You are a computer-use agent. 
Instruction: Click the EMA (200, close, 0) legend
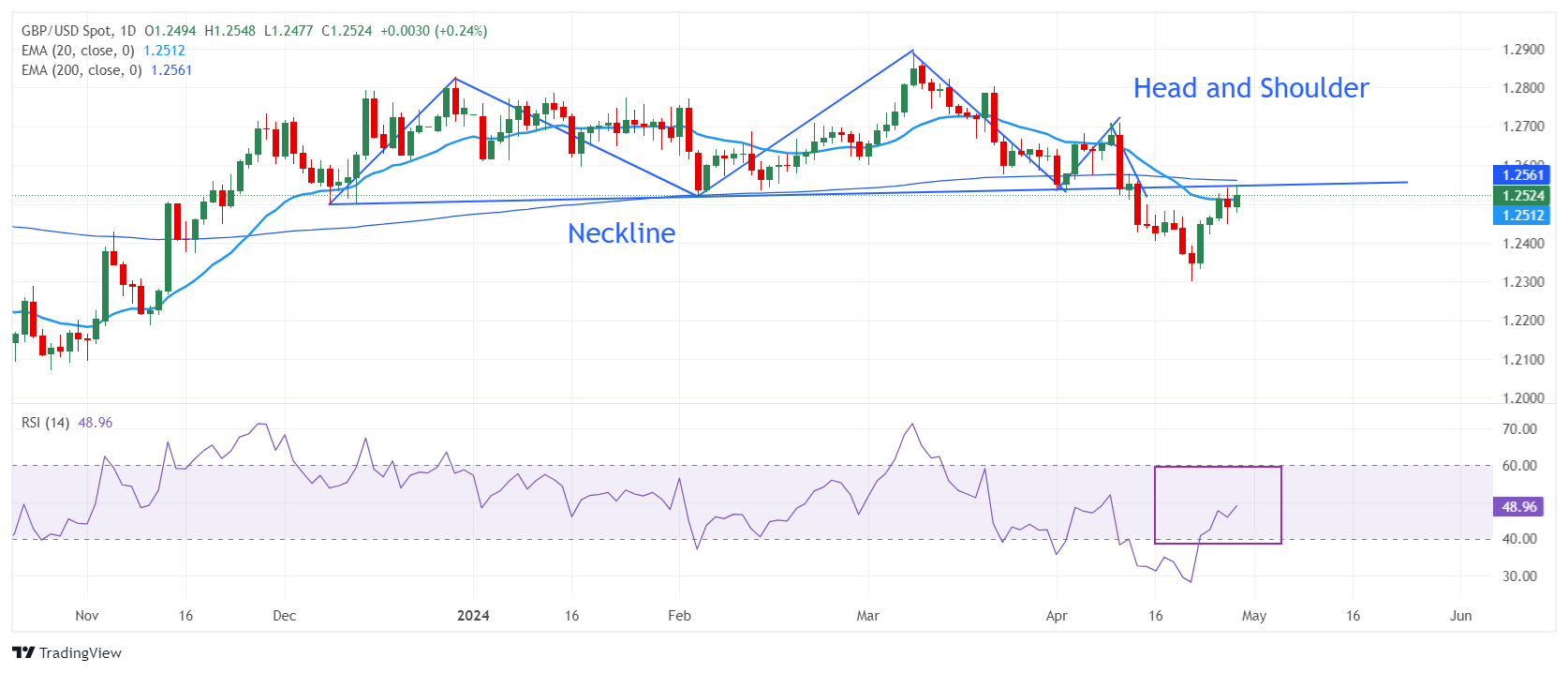(81, 70)
